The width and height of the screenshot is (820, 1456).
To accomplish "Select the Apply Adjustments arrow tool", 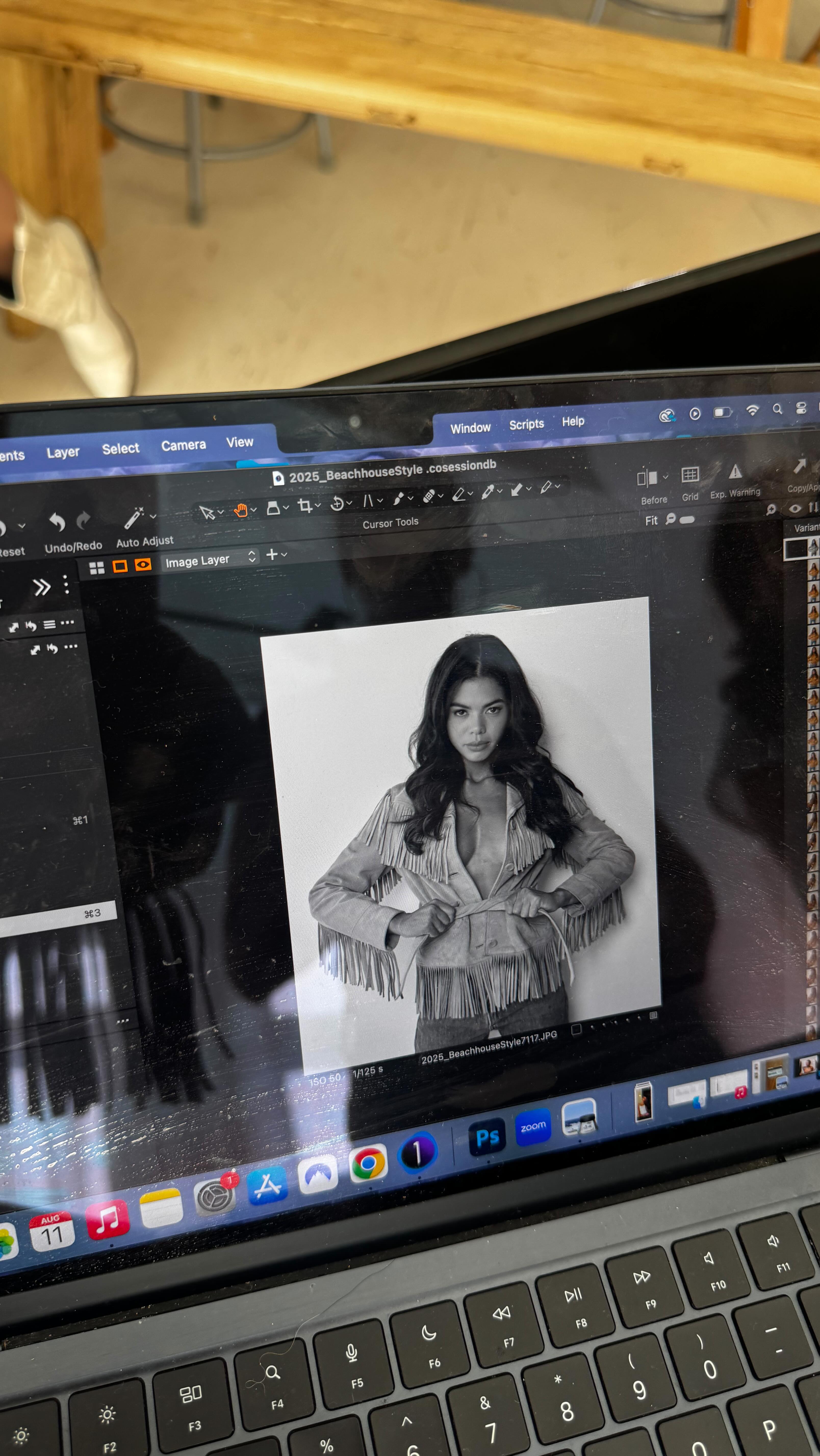I will pyautogui.click(x=517, y=489).
